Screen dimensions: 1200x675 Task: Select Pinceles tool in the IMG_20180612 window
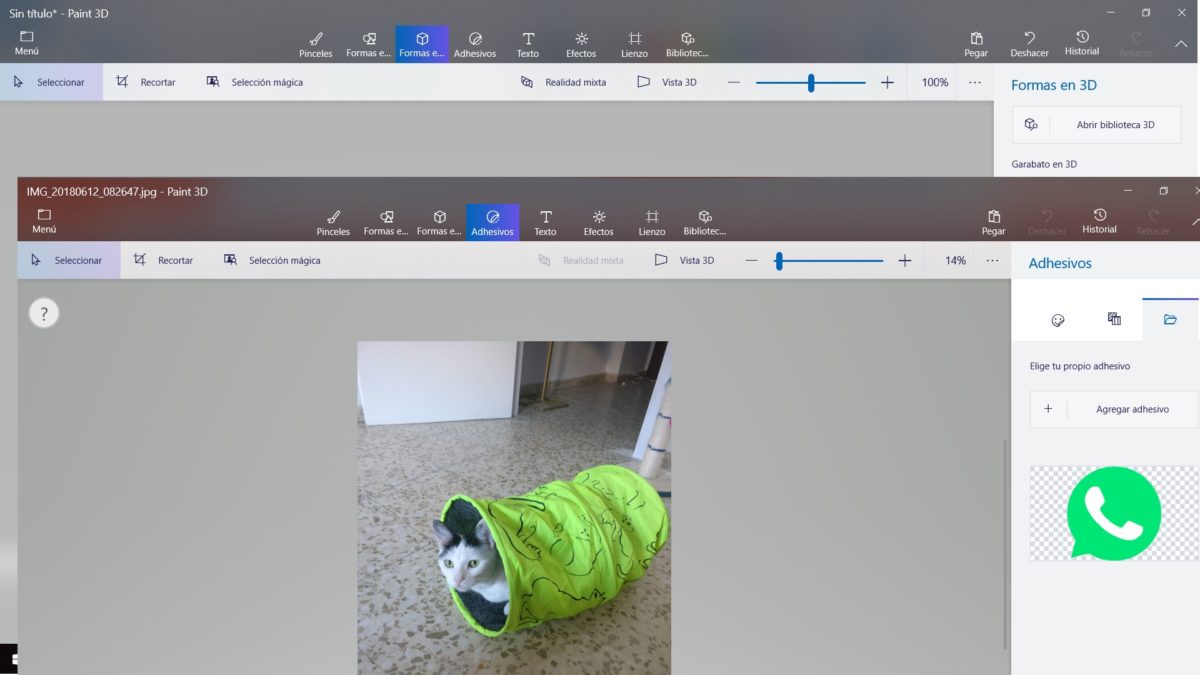(333, 222)
